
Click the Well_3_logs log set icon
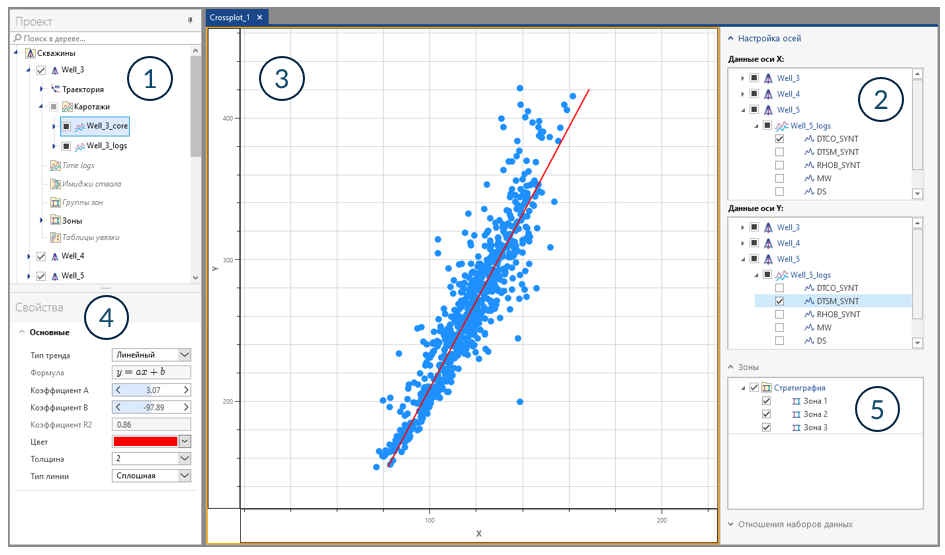pos(80,146)
